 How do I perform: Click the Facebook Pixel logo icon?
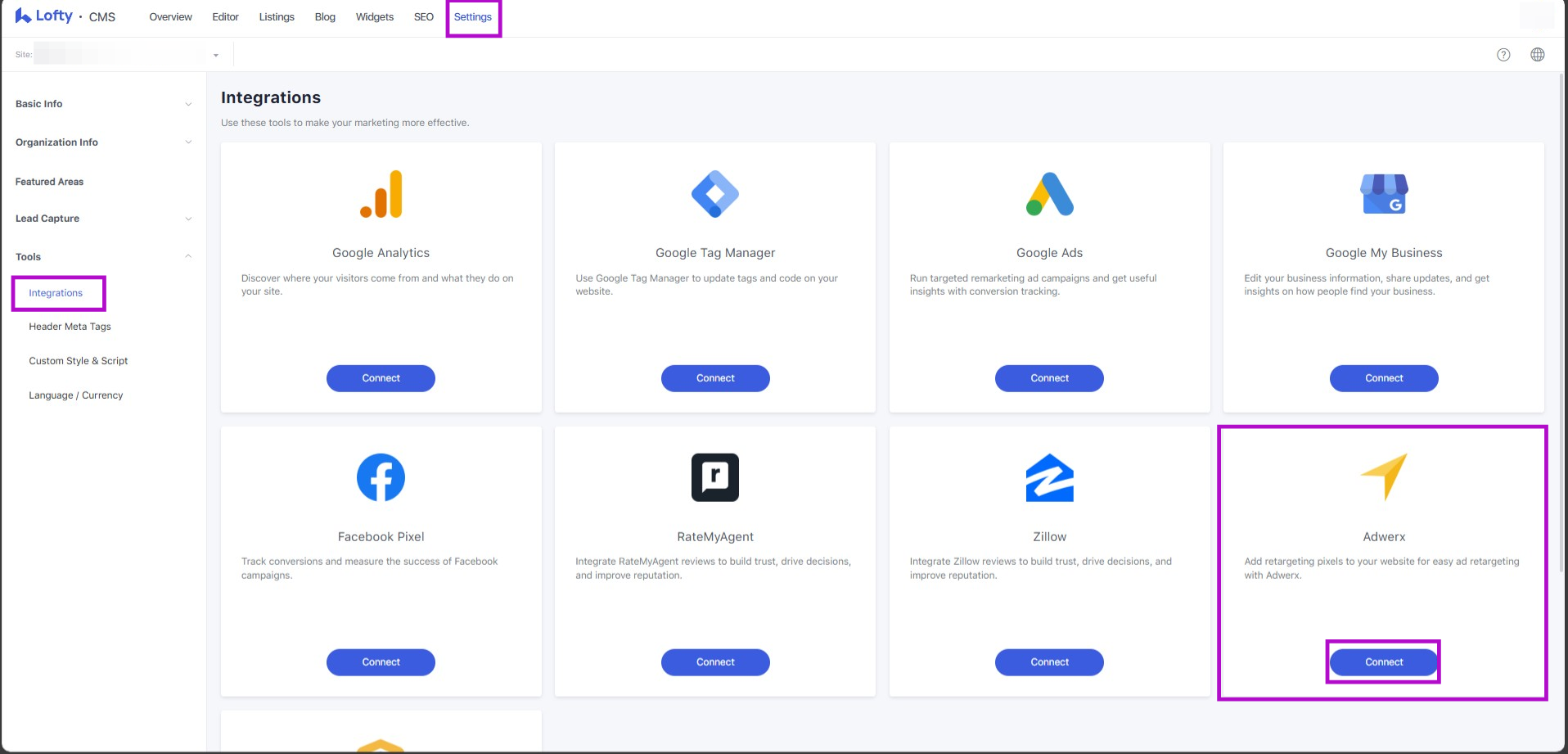click(381, 477)
